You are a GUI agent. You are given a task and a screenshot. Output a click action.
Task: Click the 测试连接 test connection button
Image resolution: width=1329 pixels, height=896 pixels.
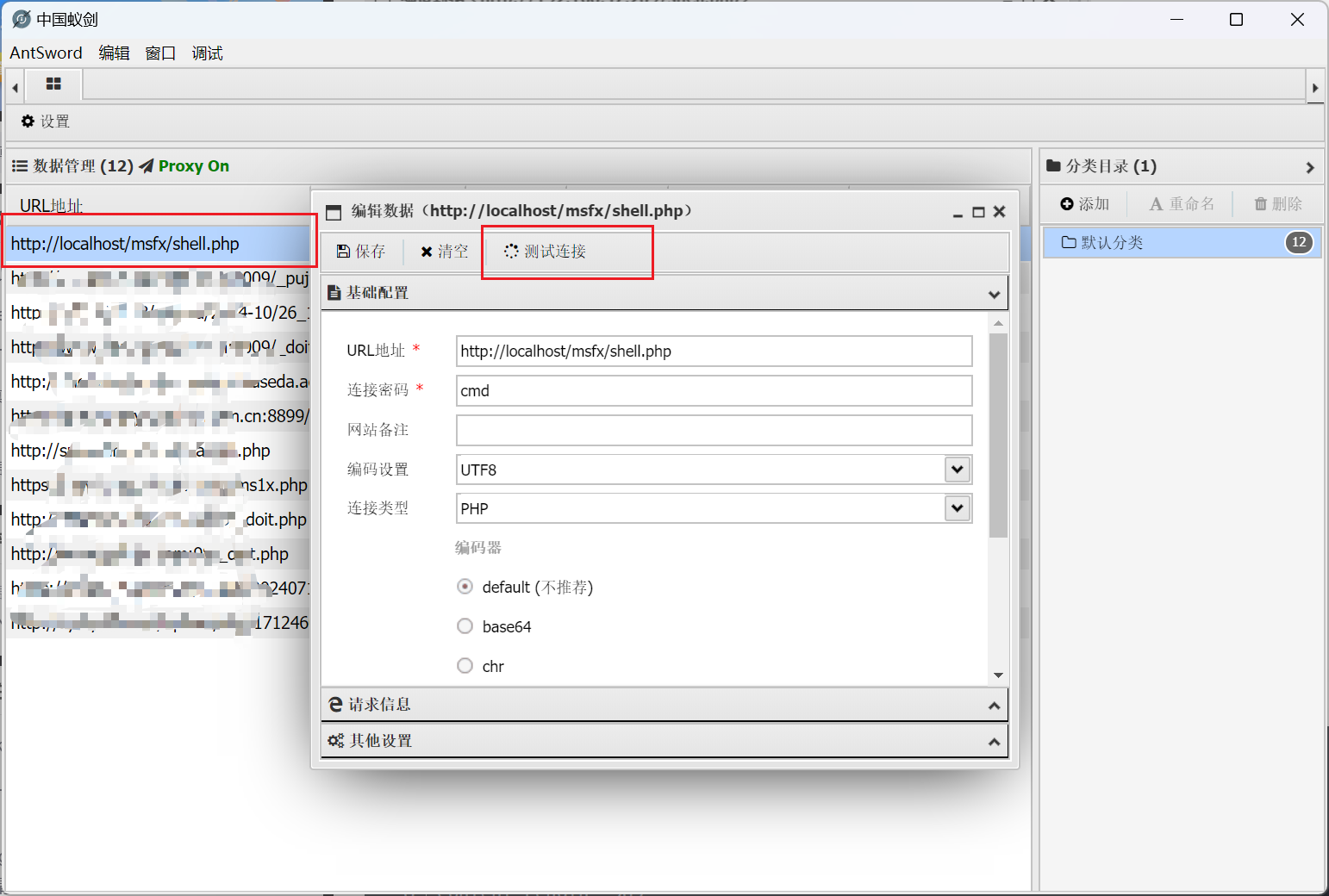click(546, 252)
